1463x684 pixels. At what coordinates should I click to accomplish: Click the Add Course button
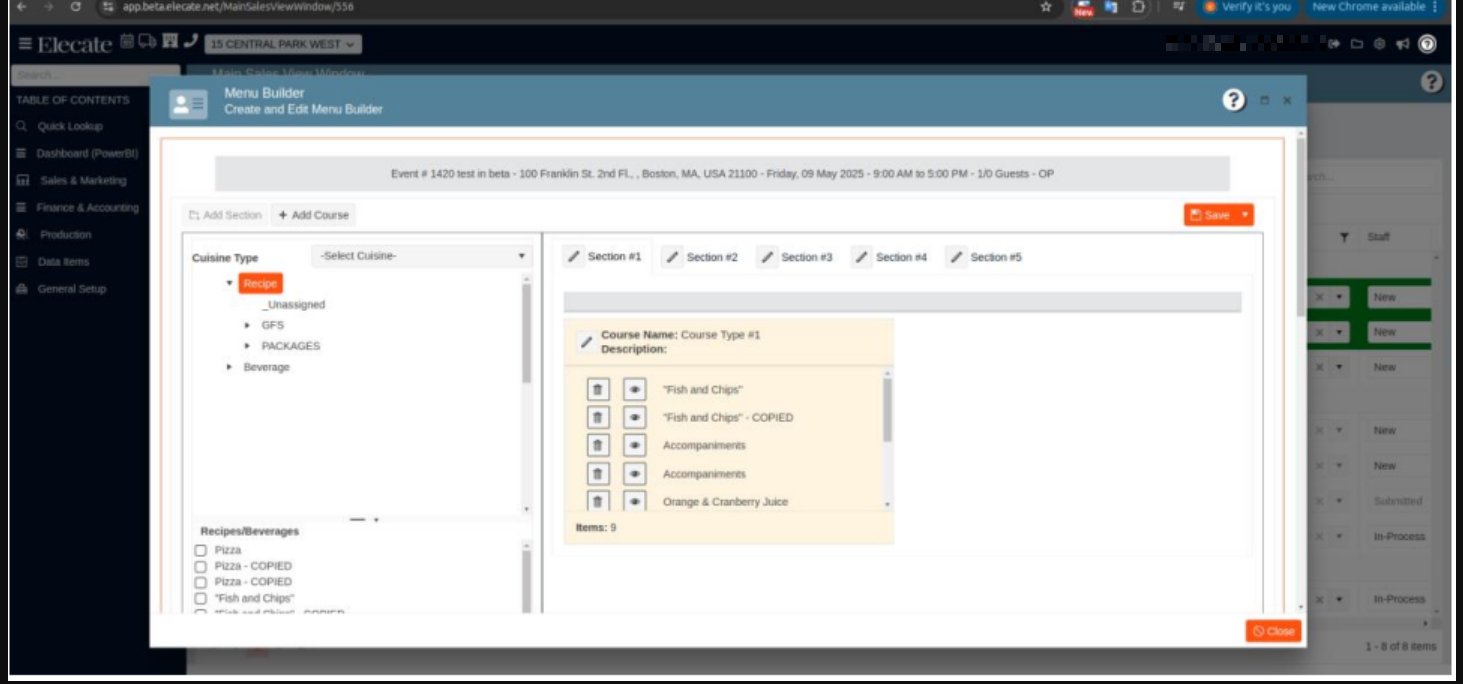tap(313, 215)
